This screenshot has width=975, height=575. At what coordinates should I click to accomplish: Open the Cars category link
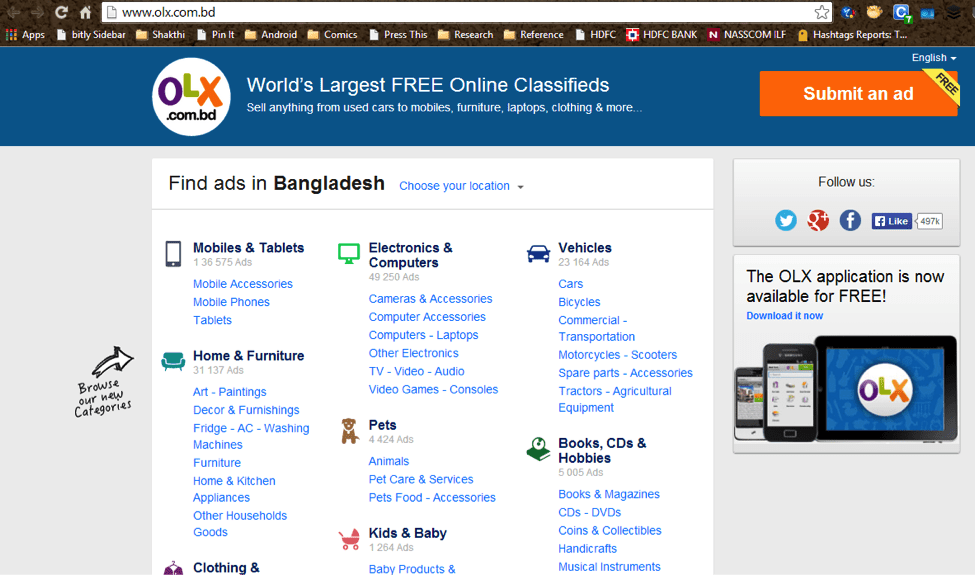coord(571,284)
